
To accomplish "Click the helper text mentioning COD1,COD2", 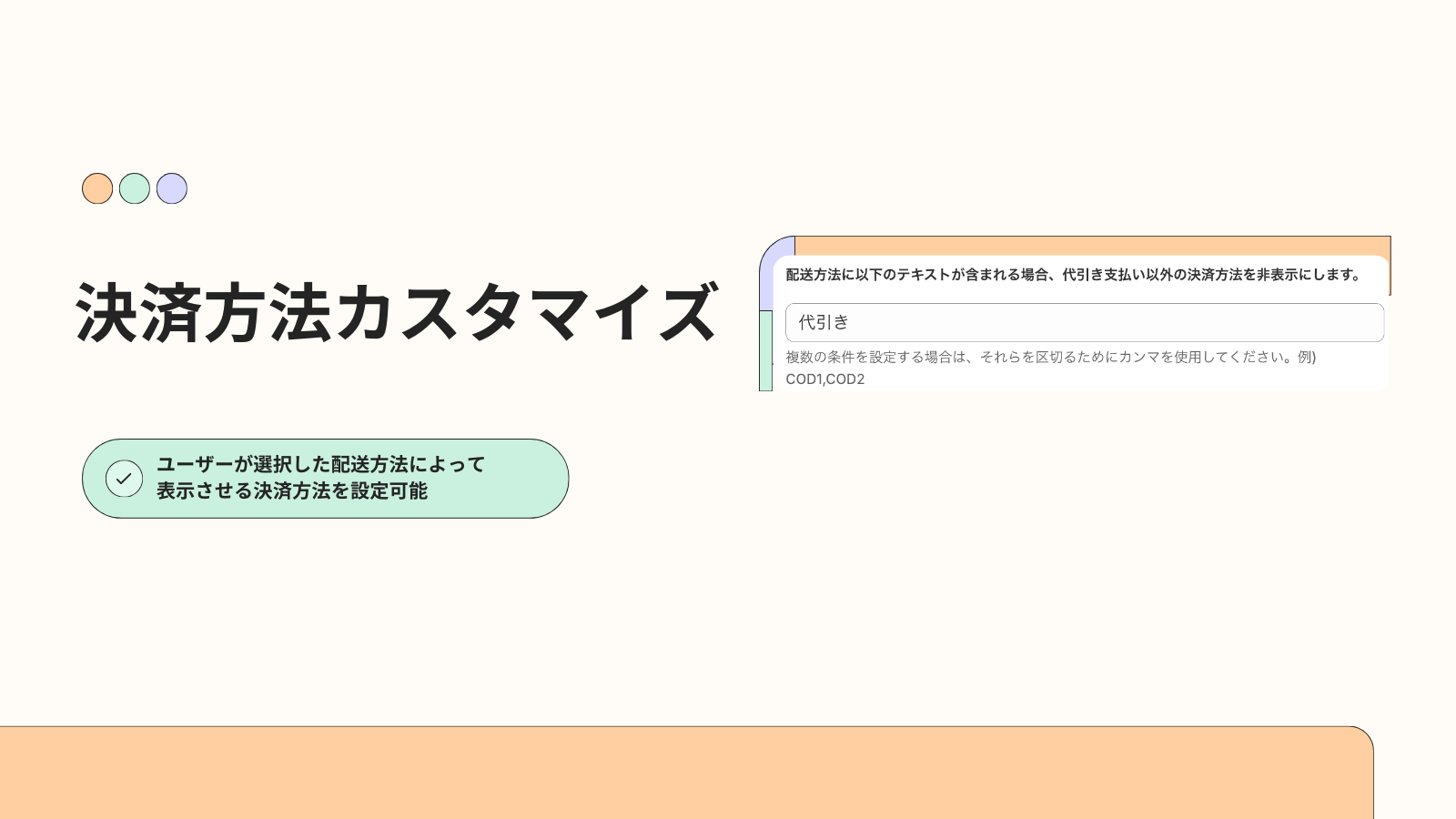I will (x=1051, y=368).
